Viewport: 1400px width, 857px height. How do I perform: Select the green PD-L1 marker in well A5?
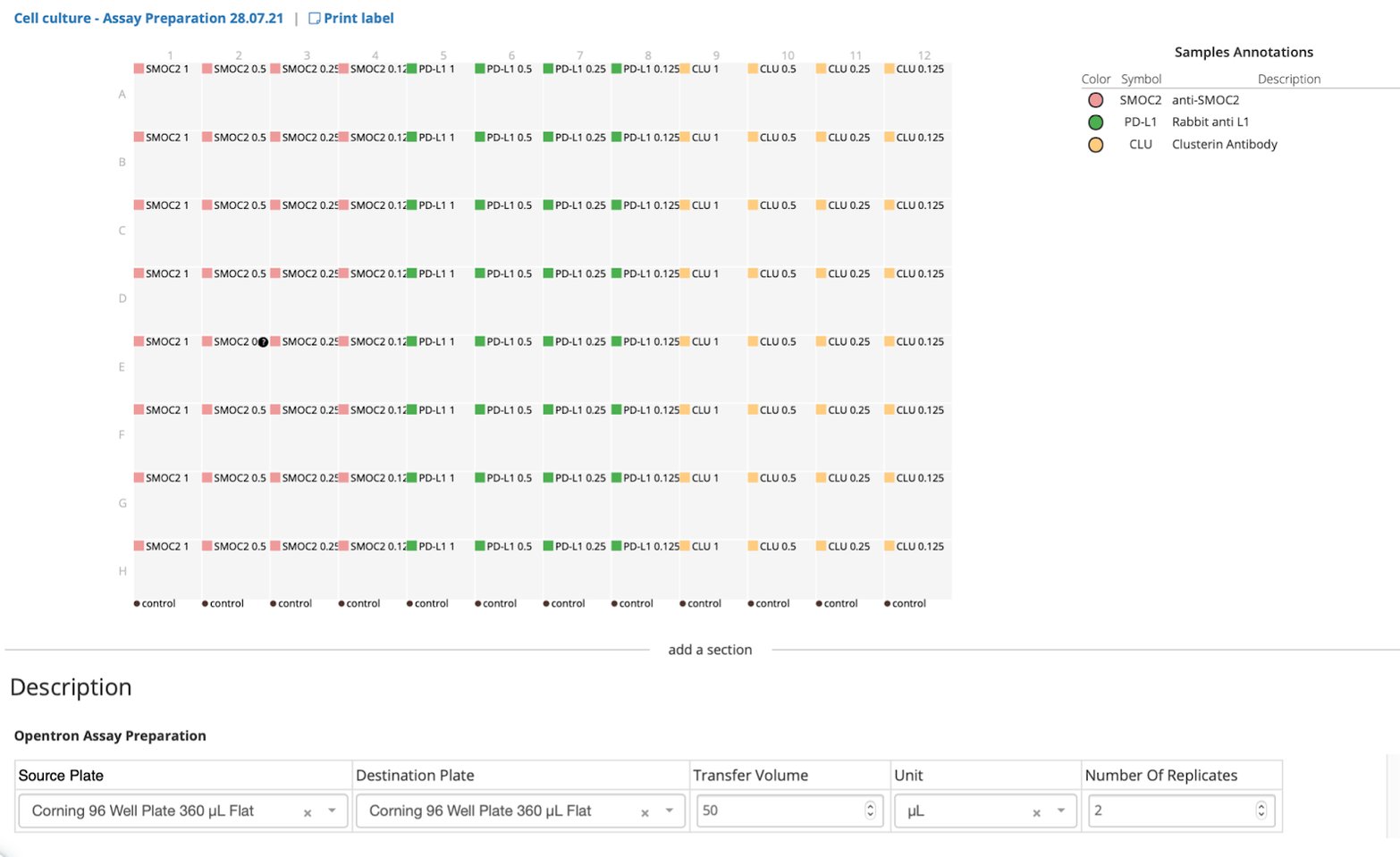click(410, 67)
